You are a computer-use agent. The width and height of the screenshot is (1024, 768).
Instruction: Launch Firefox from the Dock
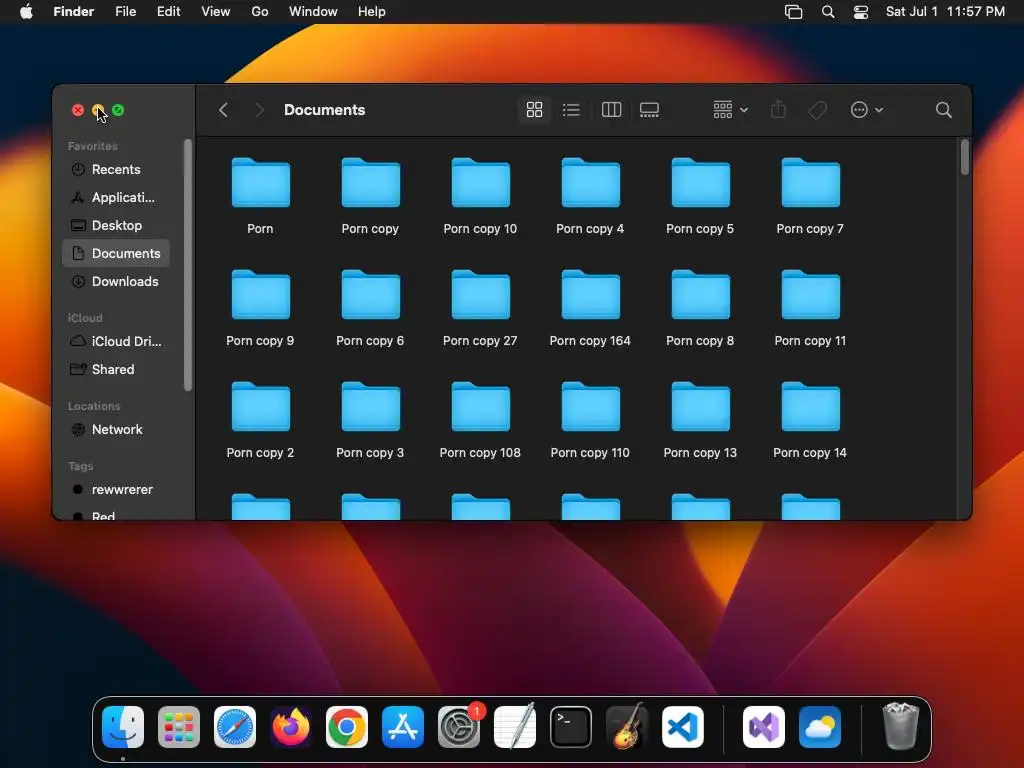click(x=291, y=727)
